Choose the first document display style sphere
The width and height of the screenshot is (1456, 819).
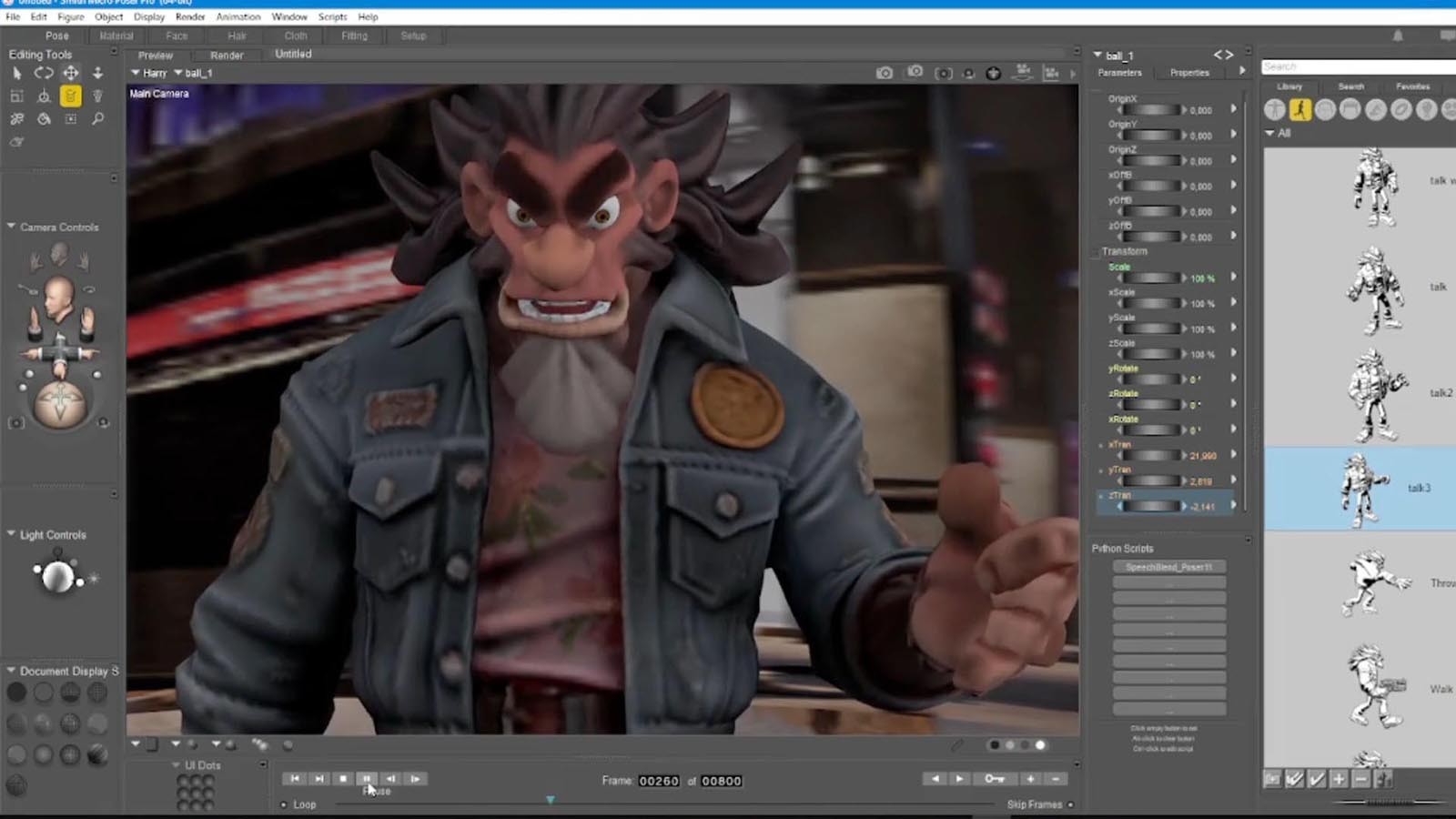(16, 693)
